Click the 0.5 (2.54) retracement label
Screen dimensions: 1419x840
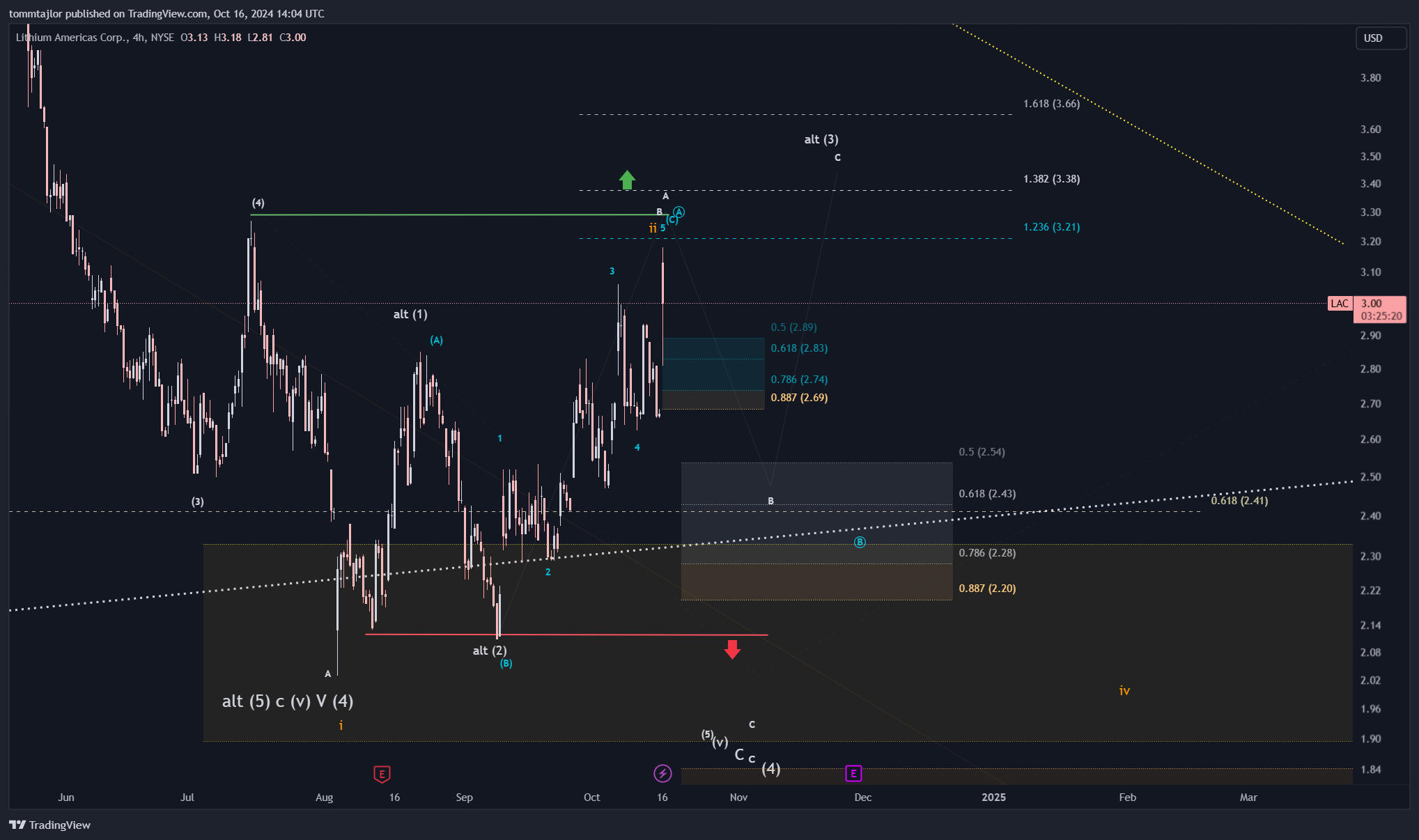[x=982, y=452]
